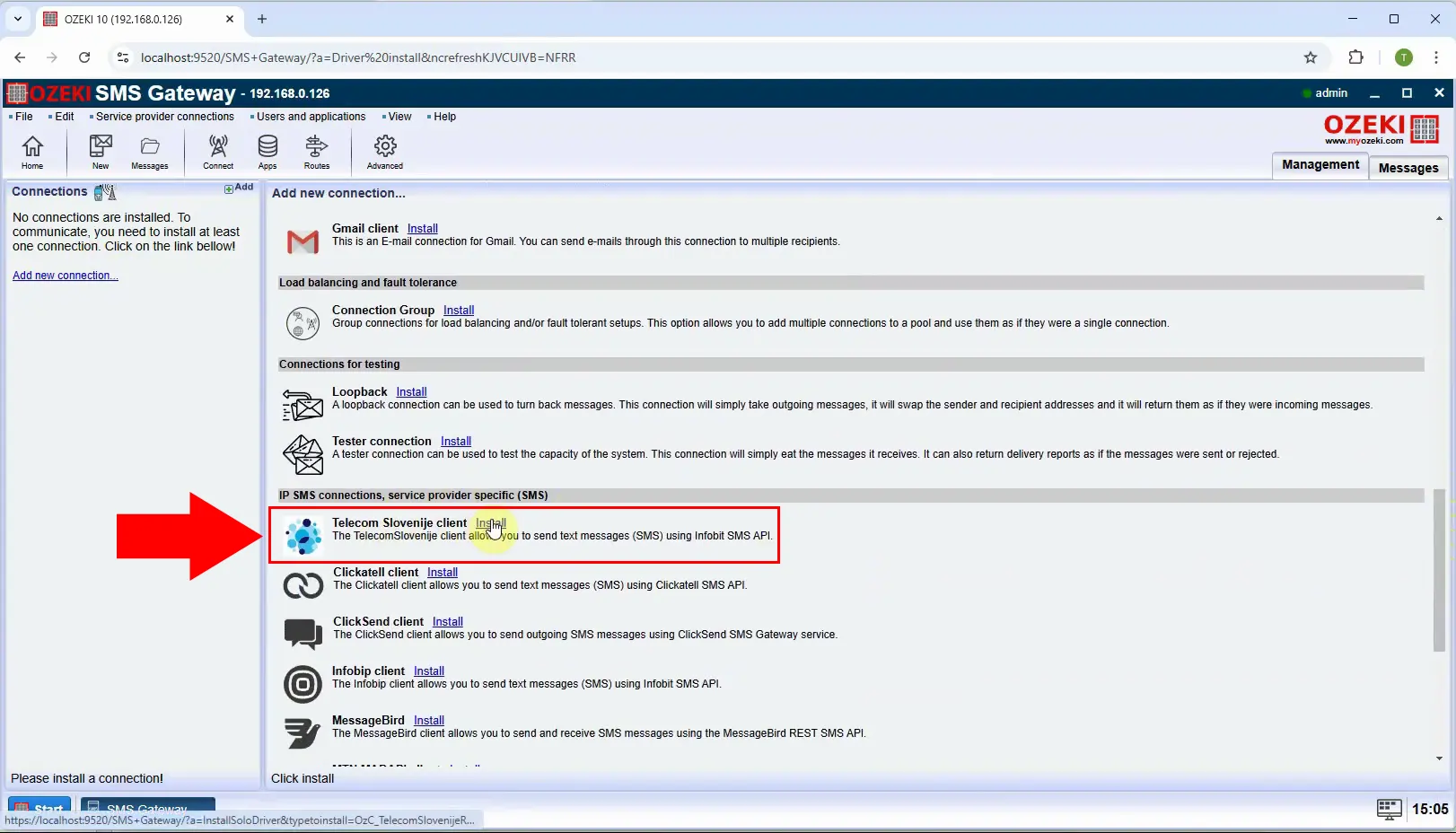Image resolution: width=1456 pixels, height=833 pixels.
Task: Open the Chrome profile avatar
Action: (1404, 57)
